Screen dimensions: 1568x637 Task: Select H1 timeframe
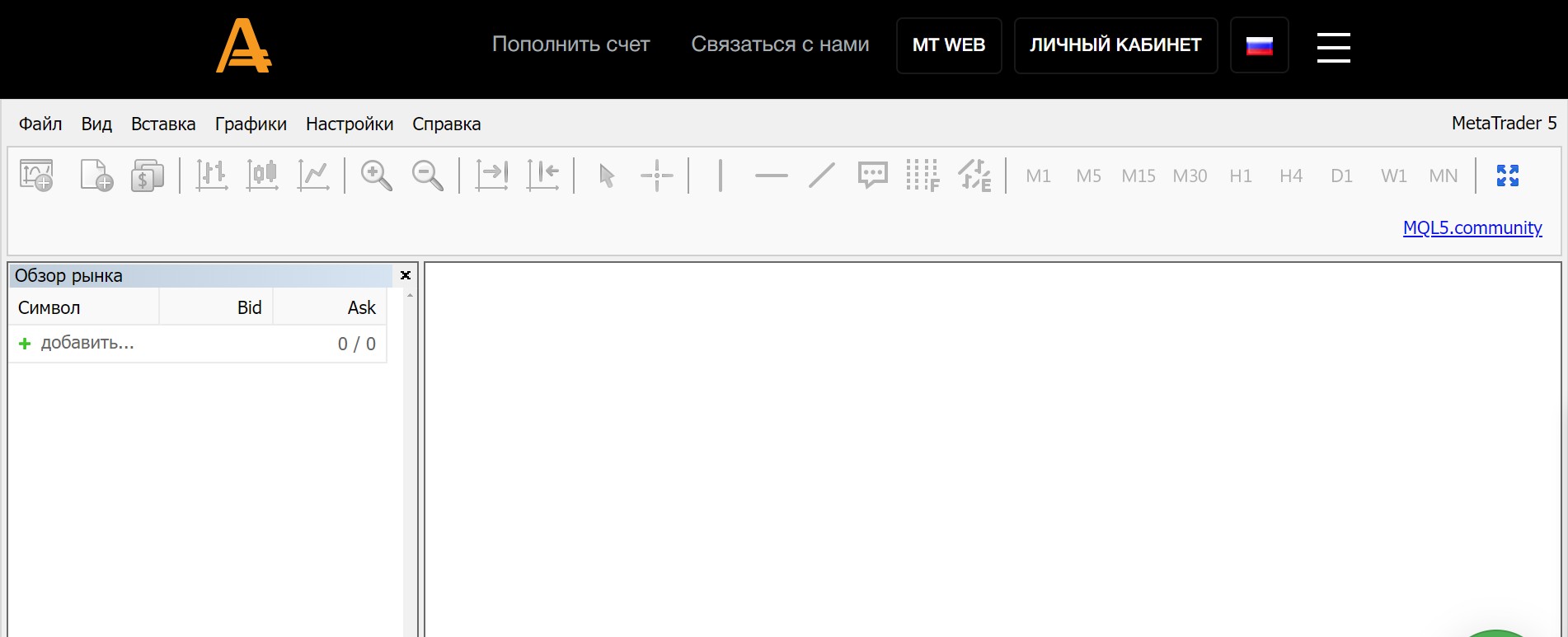point(1241,176)
